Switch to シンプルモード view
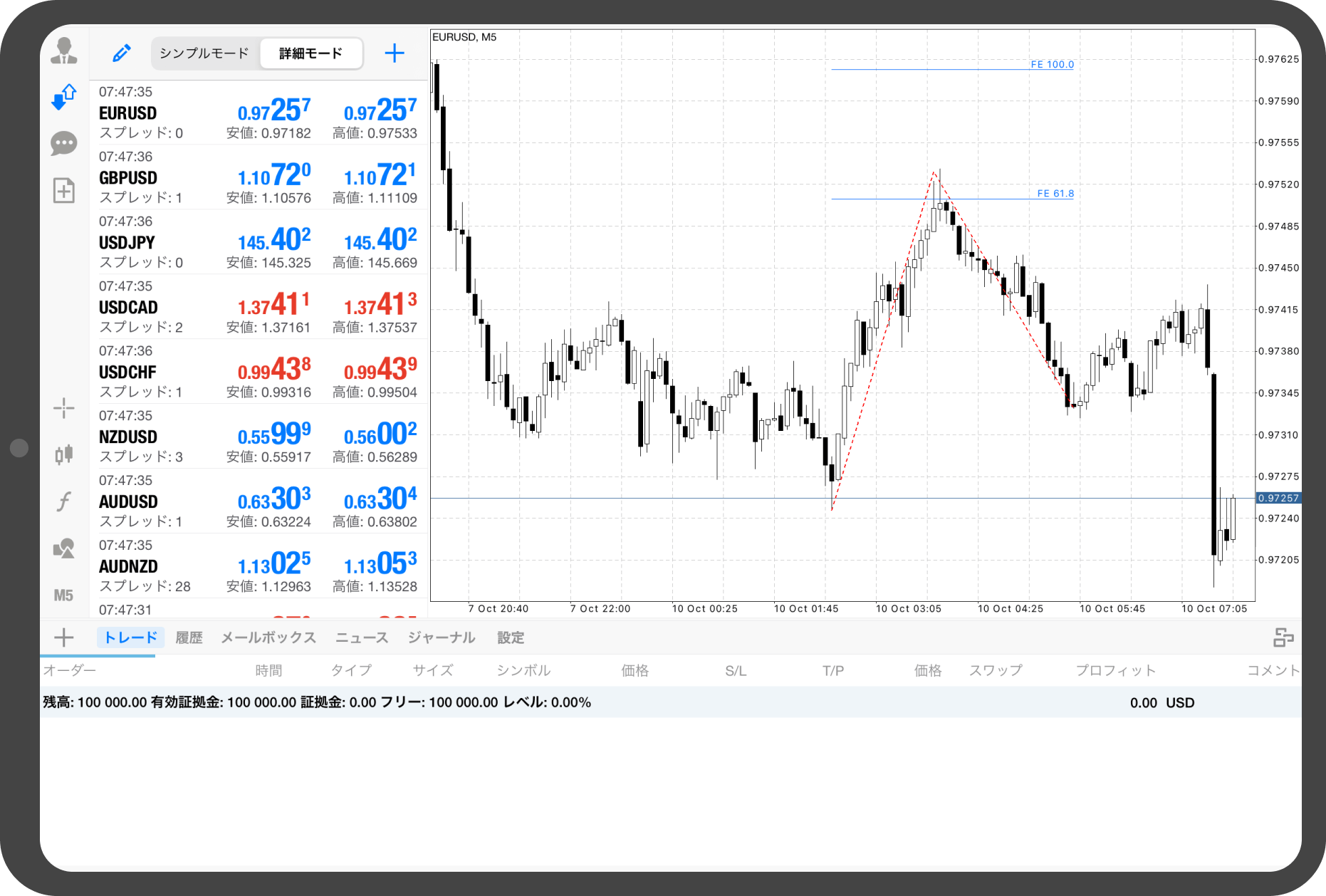This screenshot has height=896, width=1326. (x=204, y=53)
